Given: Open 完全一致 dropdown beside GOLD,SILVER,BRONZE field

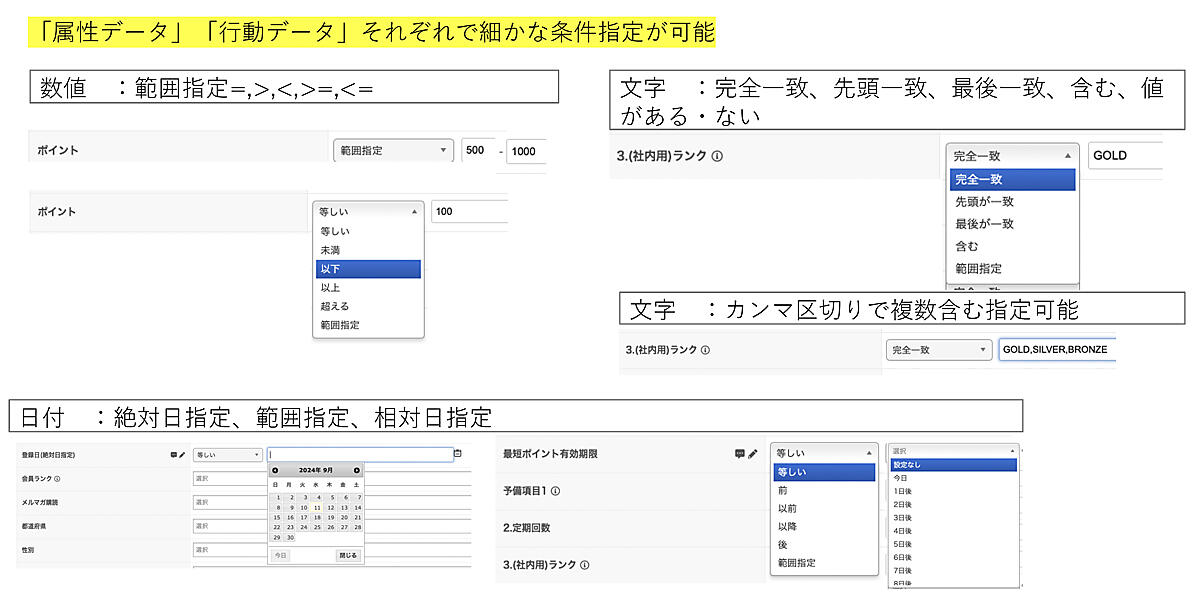Looking at the screenshot, I should [x=938, y=350].
